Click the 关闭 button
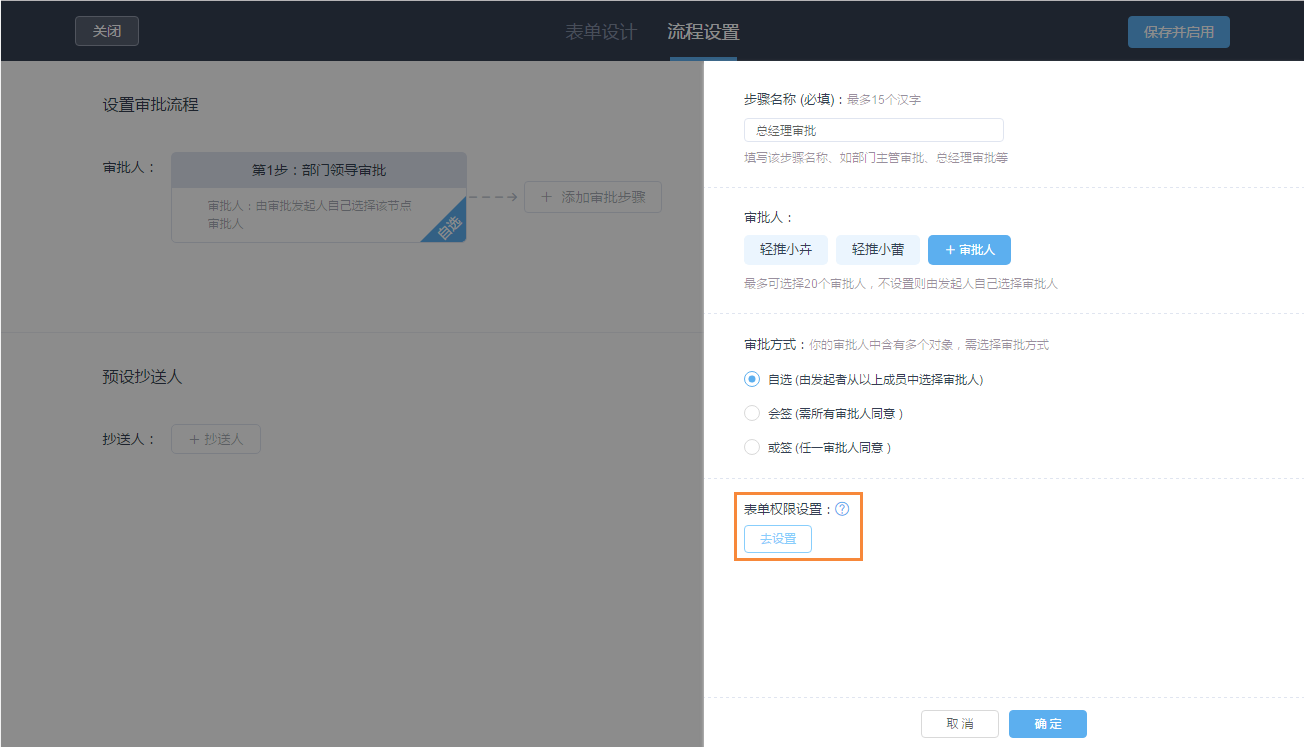The width and height of the screenshot is (1304, 747). 106,31
